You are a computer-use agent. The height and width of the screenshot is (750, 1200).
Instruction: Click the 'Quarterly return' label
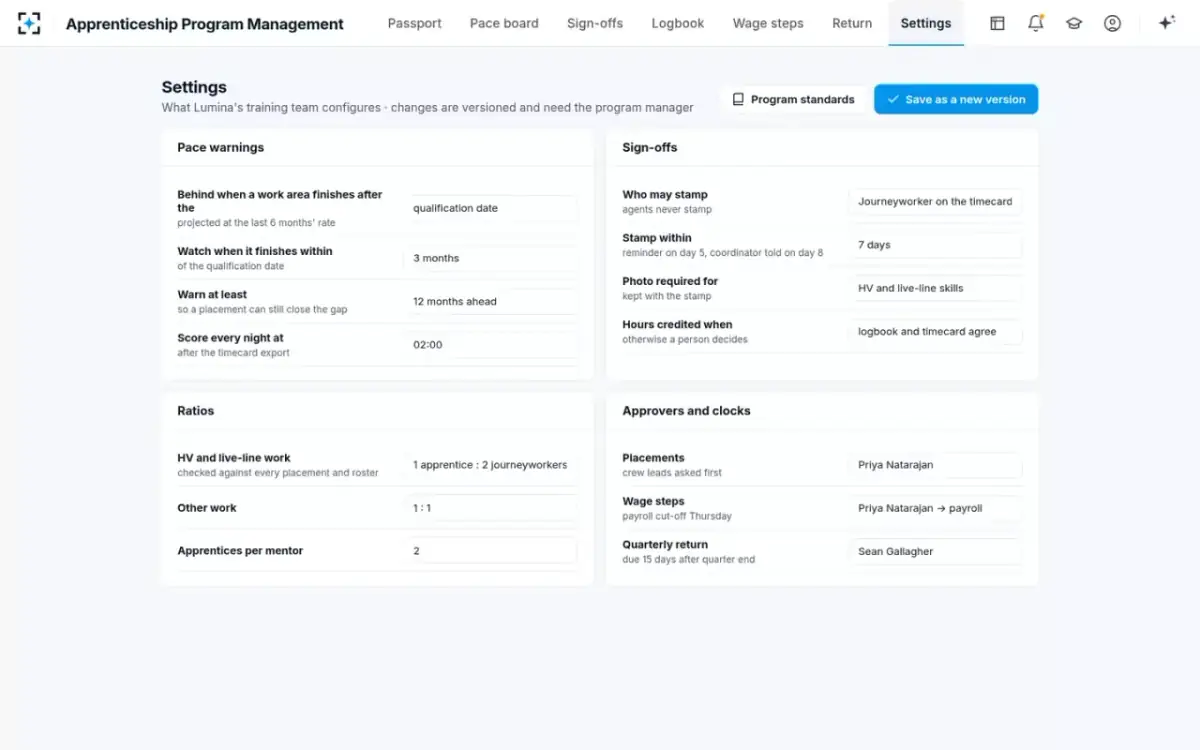click(665, 545)
